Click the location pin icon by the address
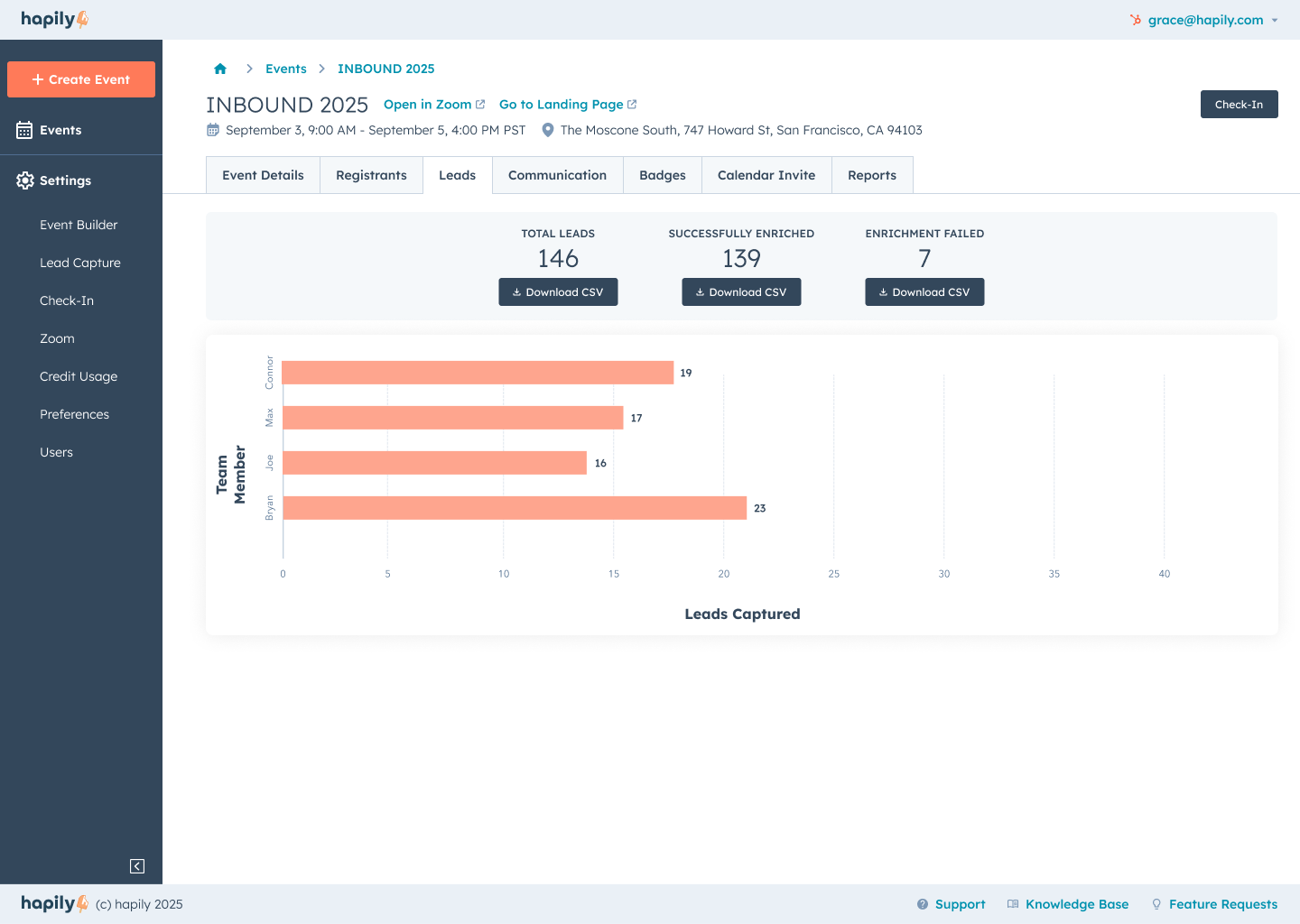The height and width of the screenshot is (924, 1300). [x=547, y=130]
